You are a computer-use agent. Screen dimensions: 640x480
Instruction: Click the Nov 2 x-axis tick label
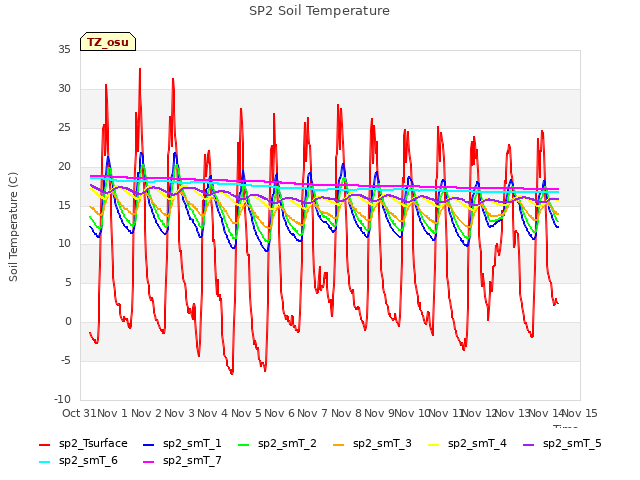coord(146,413)
